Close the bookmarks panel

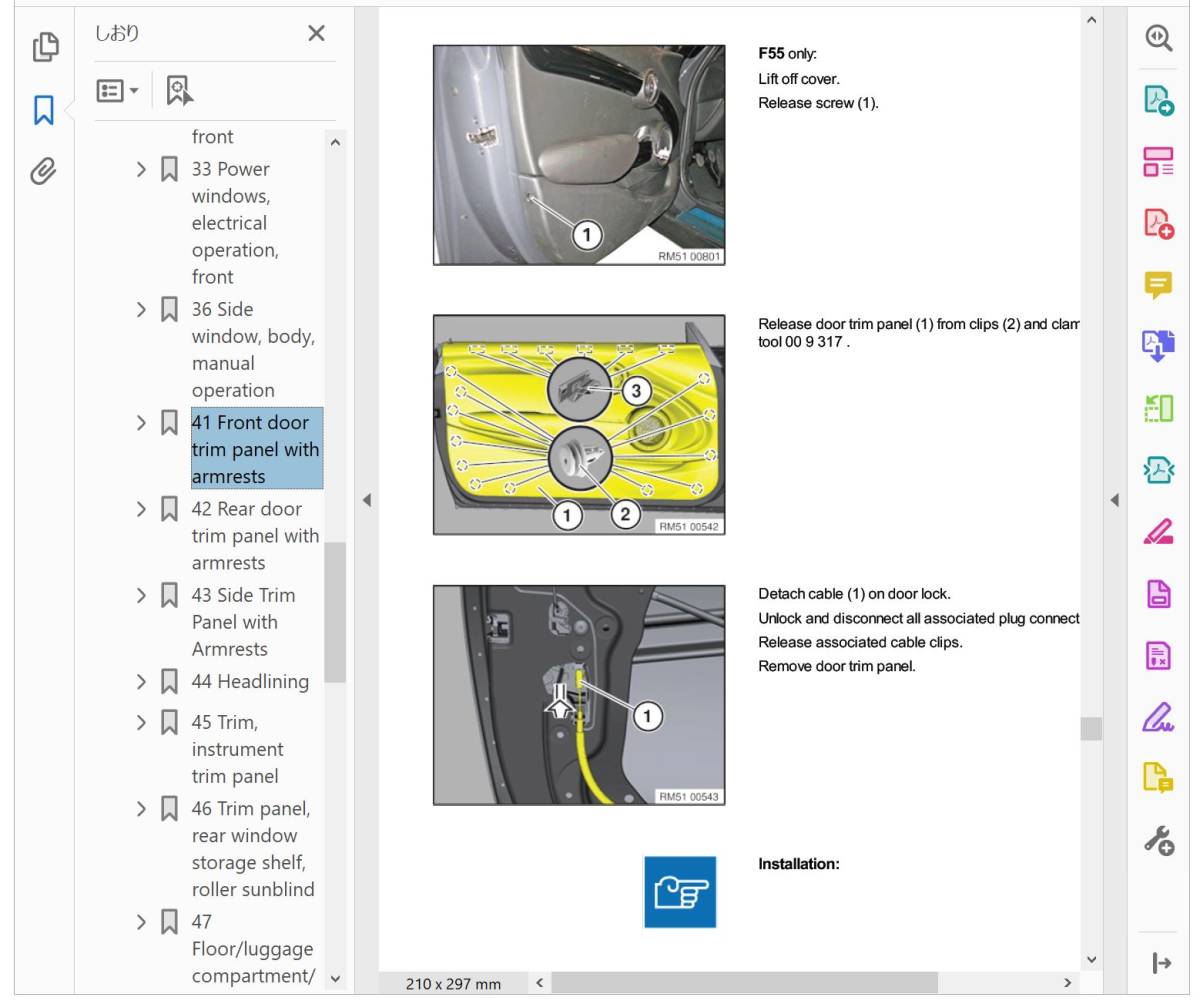(x=317, y=34)
